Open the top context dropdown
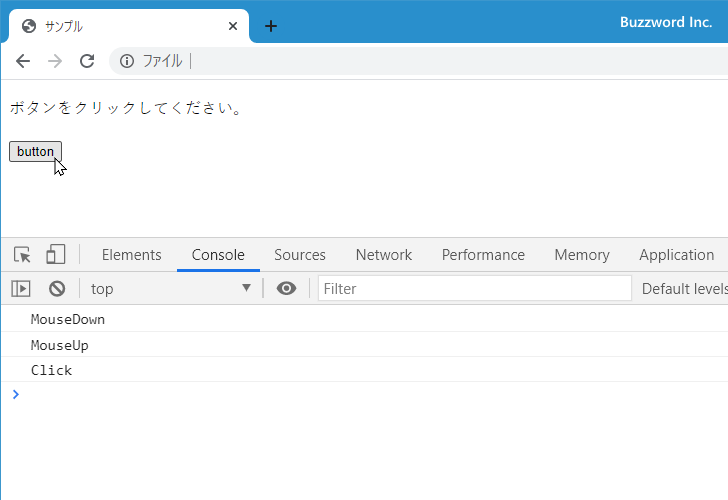Screen dimensions: 728x500 170,289
